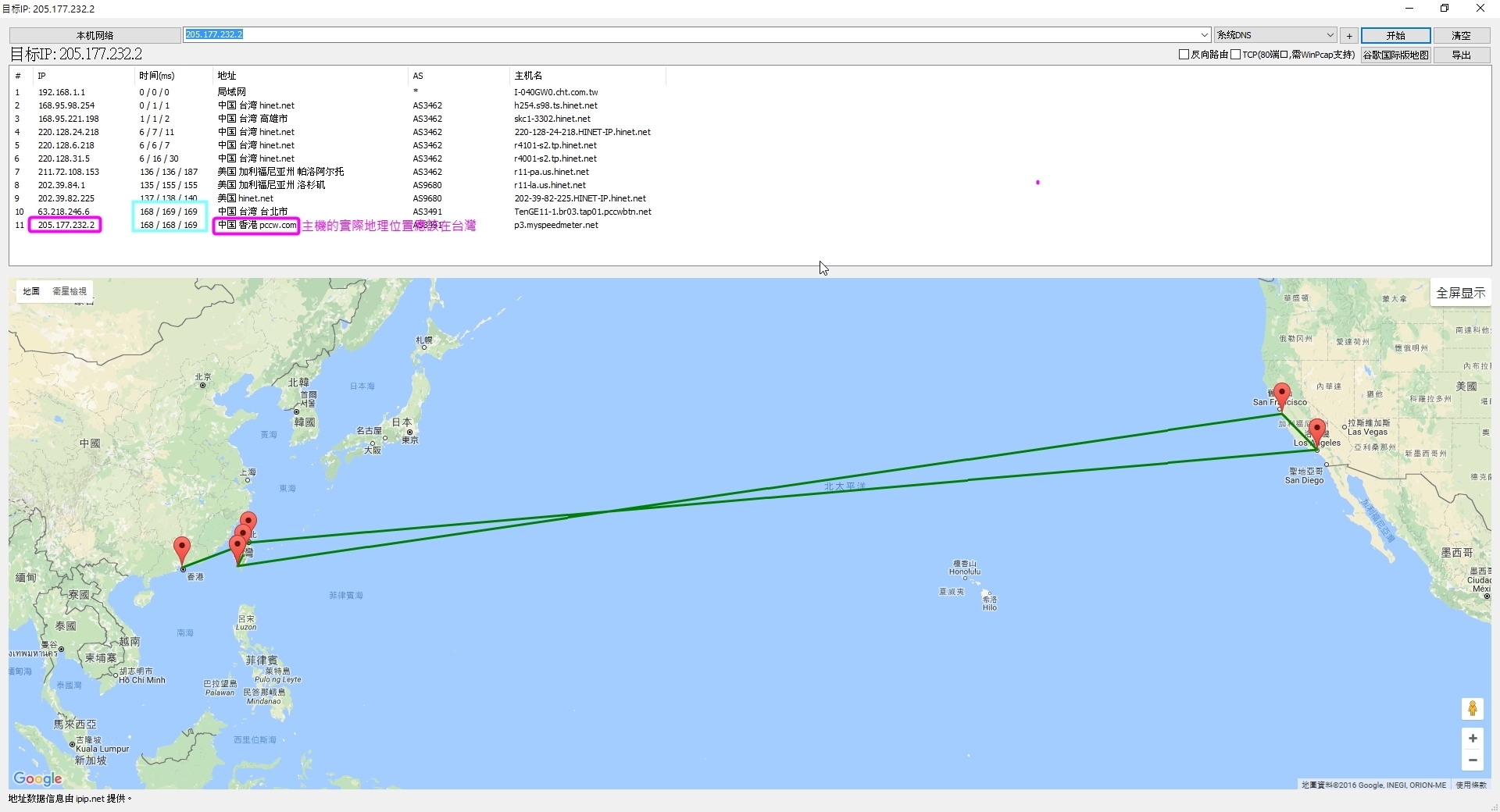Open Street View pegman on map
Screen dimensions: 1500x812
(1473, 708)
